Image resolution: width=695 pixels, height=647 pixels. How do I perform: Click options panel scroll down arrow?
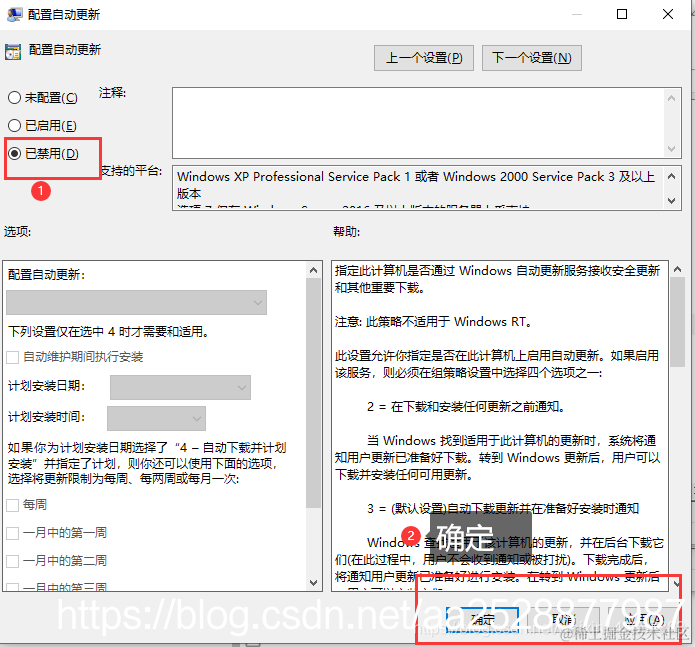tap(313, 582)
